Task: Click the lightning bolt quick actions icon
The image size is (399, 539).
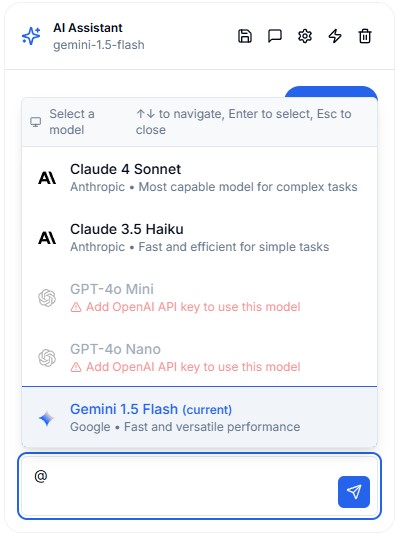Action: pyautogui.click(x=335, y=36)
